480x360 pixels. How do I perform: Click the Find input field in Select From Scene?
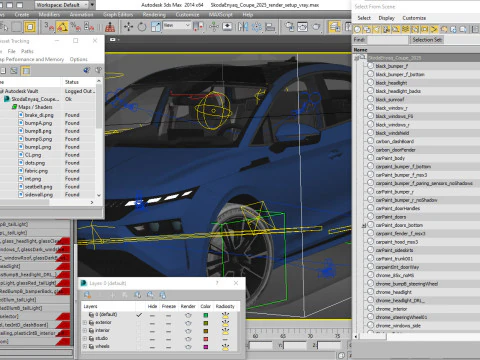(x=388, y=40)
